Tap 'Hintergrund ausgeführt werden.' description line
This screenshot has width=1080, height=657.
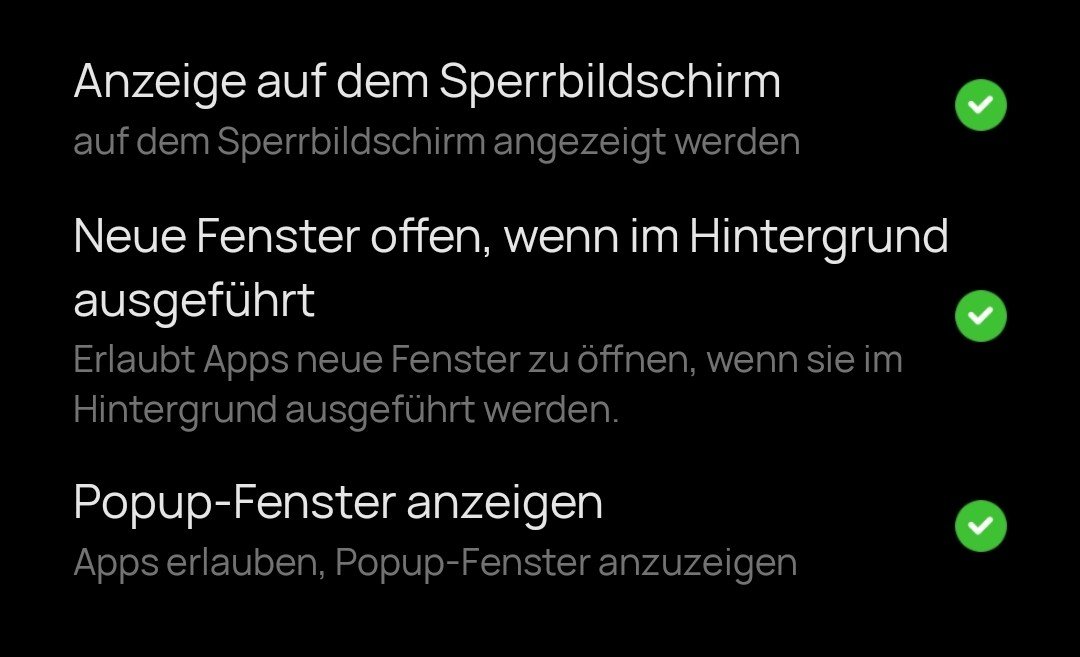click(x=346, y=411)
